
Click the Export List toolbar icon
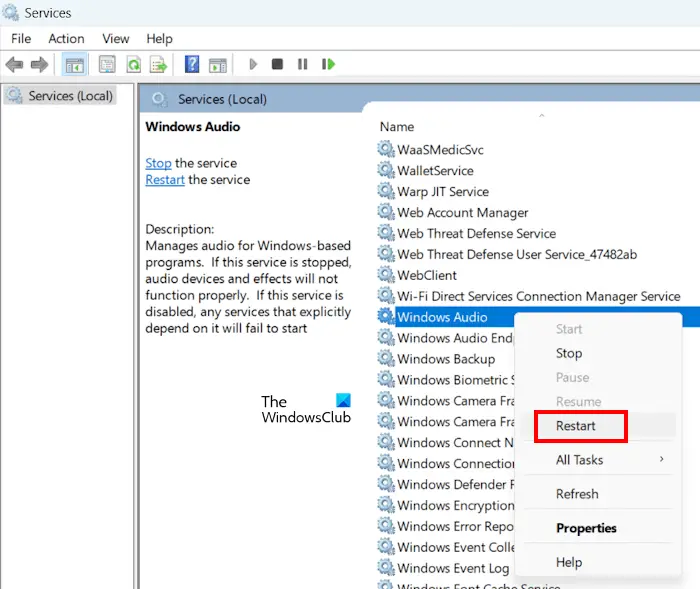point(158,65)
